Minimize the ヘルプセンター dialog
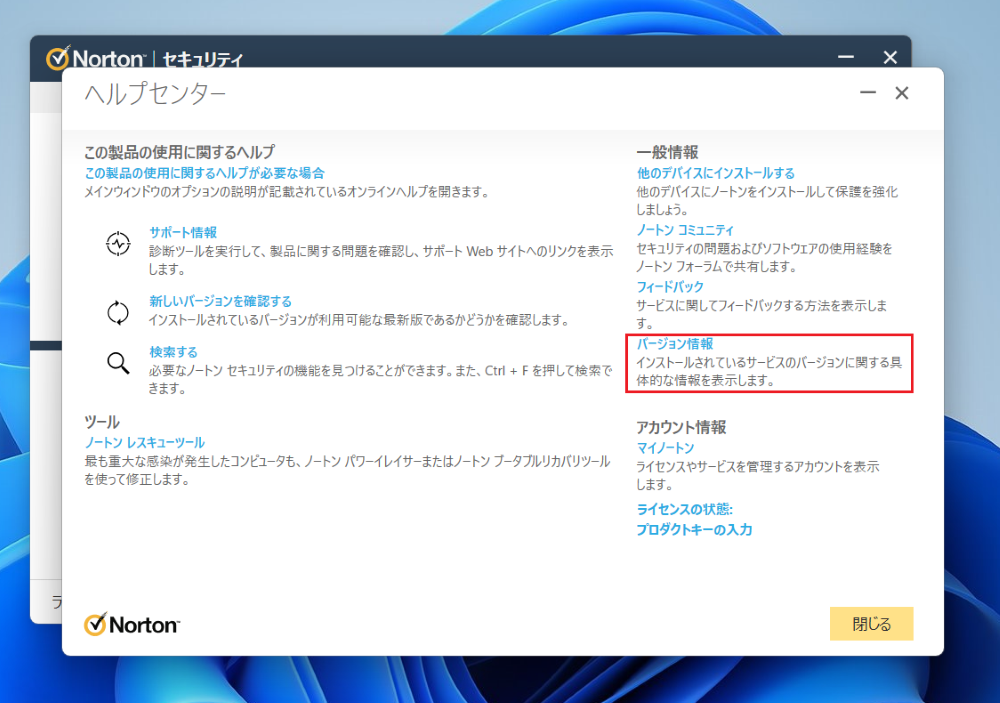The width and height of the screenshot is (1000, 703). pyautogui.click(x=867, y=93)
